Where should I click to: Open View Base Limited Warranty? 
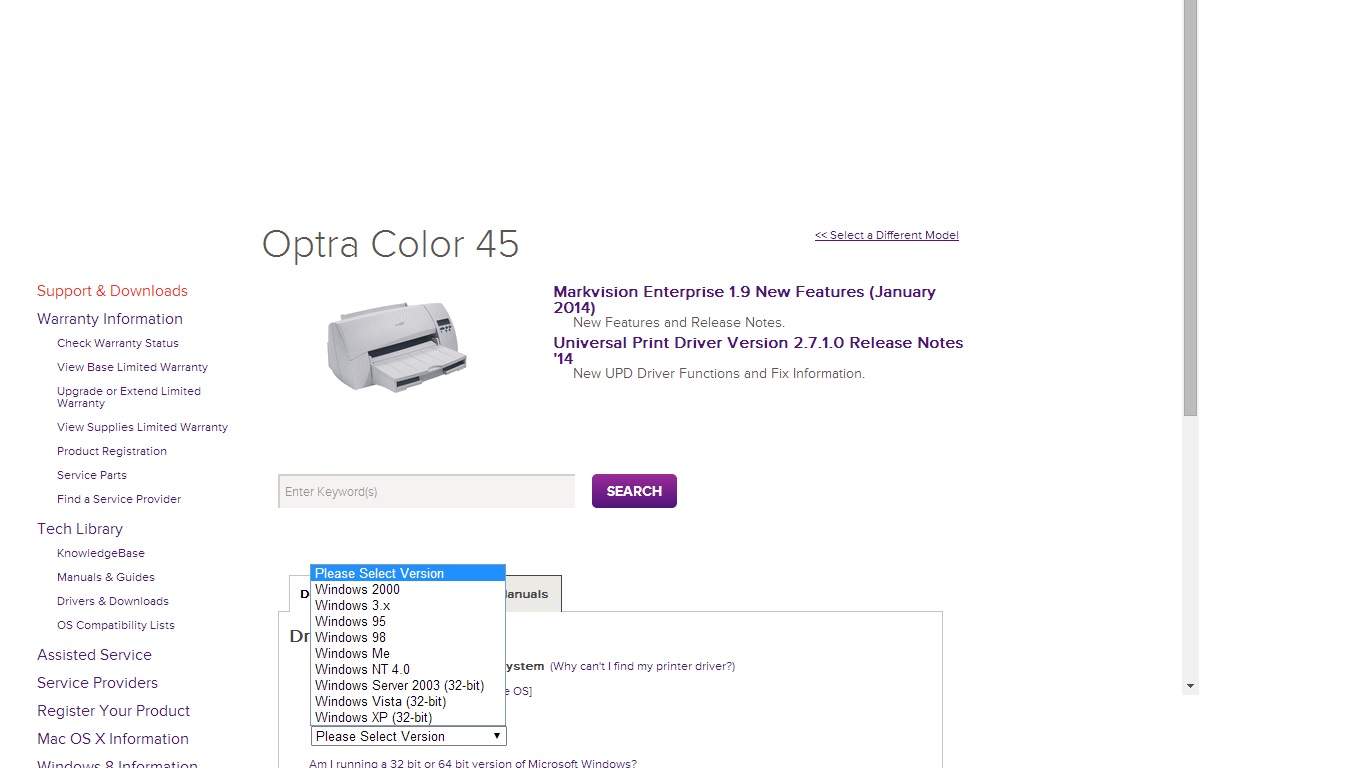click(x=132, y=367)
